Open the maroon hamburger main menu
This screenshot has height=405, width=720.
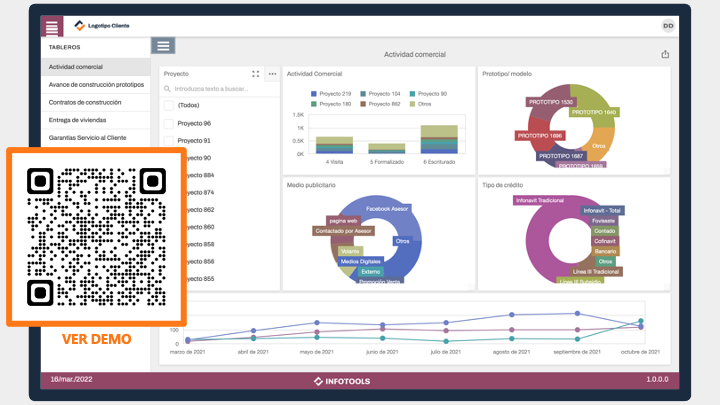pos(52,26)
